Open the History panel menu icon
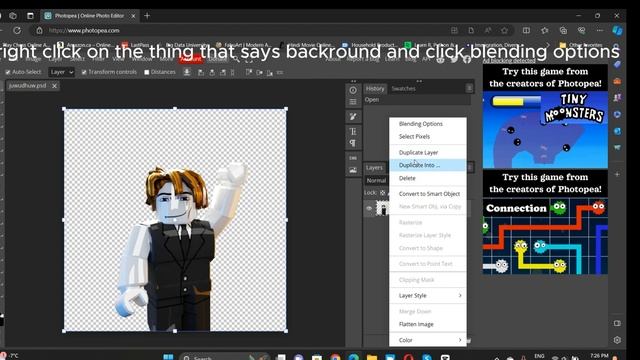 click(x=469, y=88)
